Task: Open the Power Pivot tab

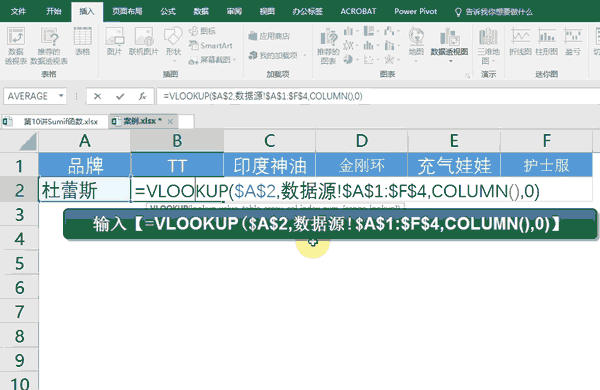Action: pyautogui.click(x=416, y=11)
